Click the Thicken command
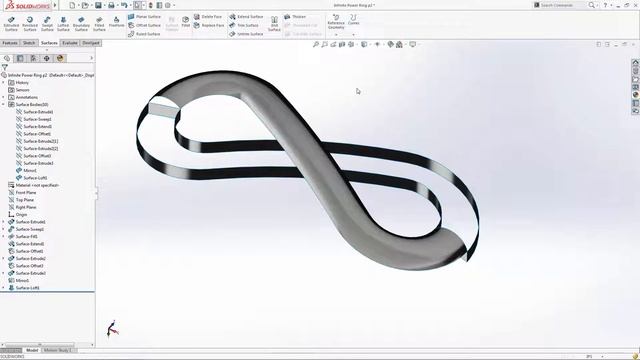Screen dimensions: 640x360 [x=295, y=17]
